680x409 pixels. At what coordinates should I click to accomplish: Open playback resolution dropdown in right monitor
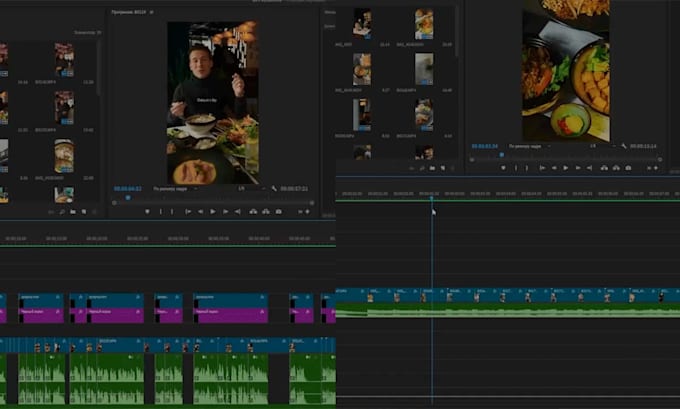tap(602, 146)
